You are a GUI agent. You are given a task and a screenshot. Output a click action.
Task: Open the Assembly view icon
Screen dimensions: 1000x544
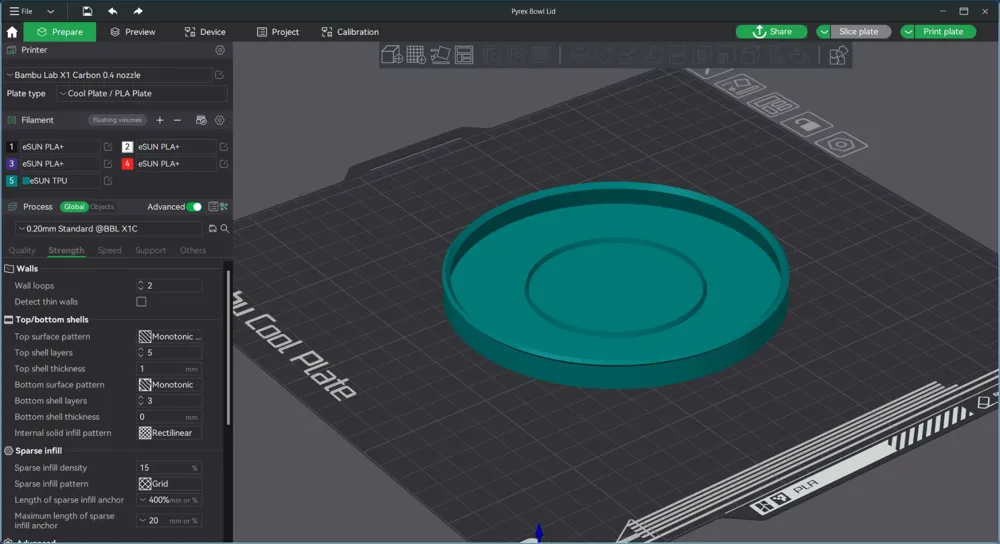pos(838,55)
